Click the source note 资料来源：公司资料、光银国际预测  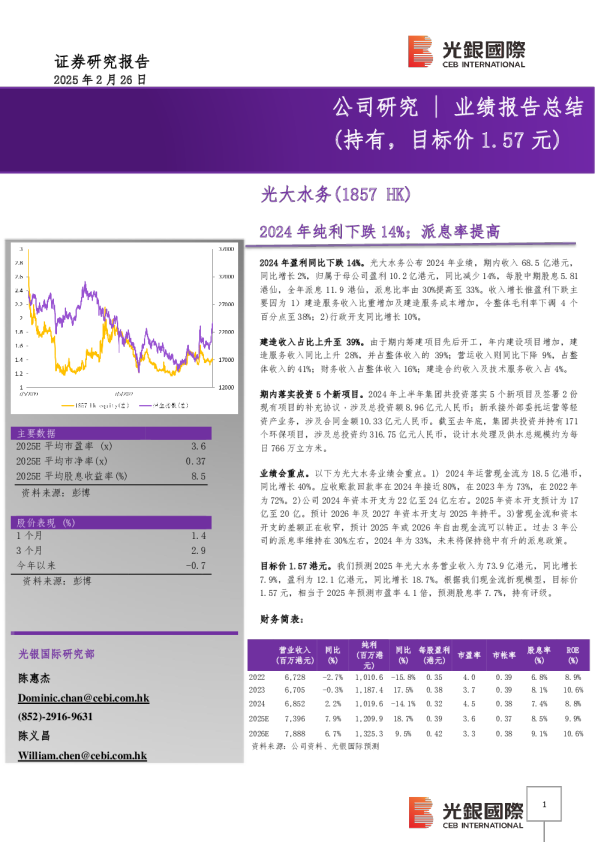tap(315, 746)
